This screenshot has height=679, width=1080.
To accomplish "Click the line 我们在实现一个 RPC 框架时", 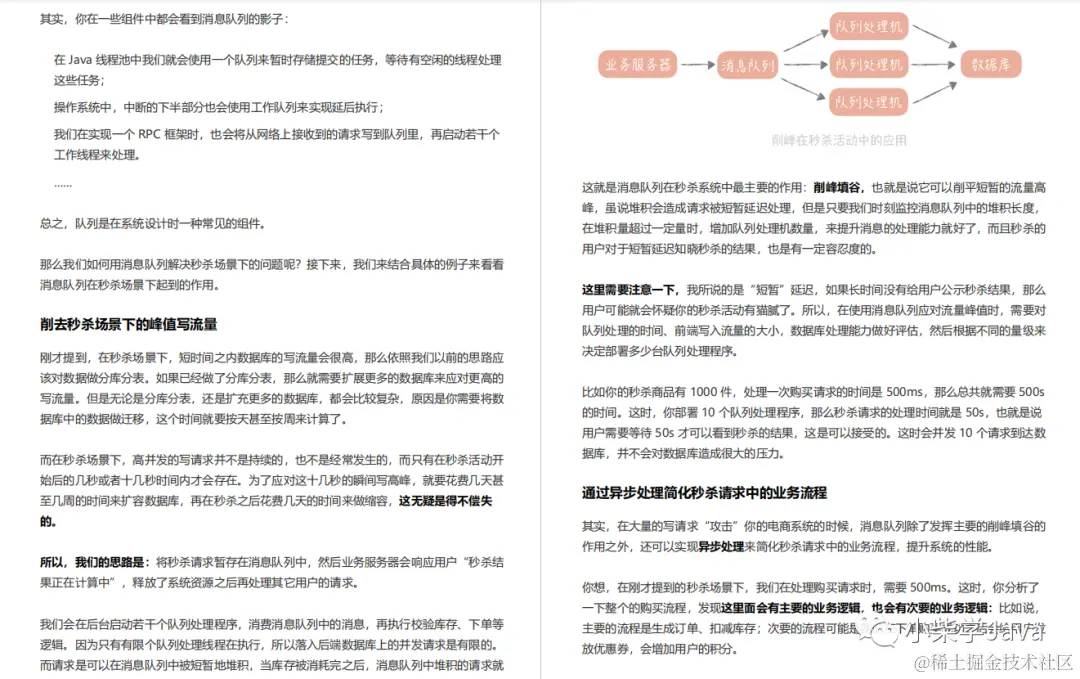I will (277, 134).
